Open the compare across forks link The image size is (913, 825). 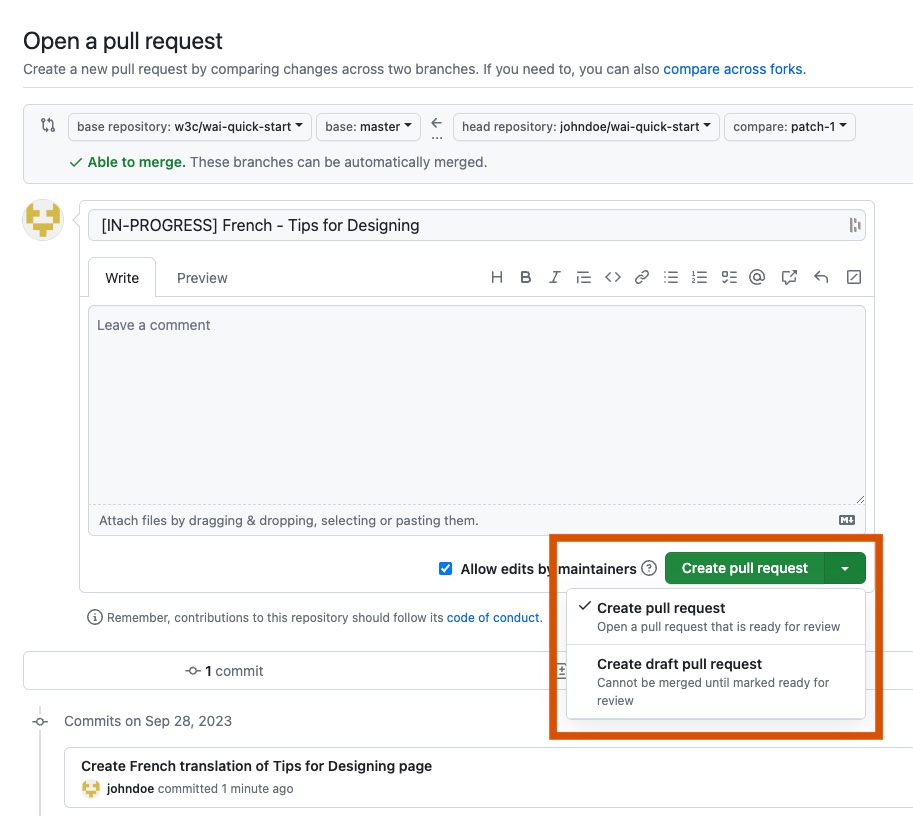click(733, 69)
